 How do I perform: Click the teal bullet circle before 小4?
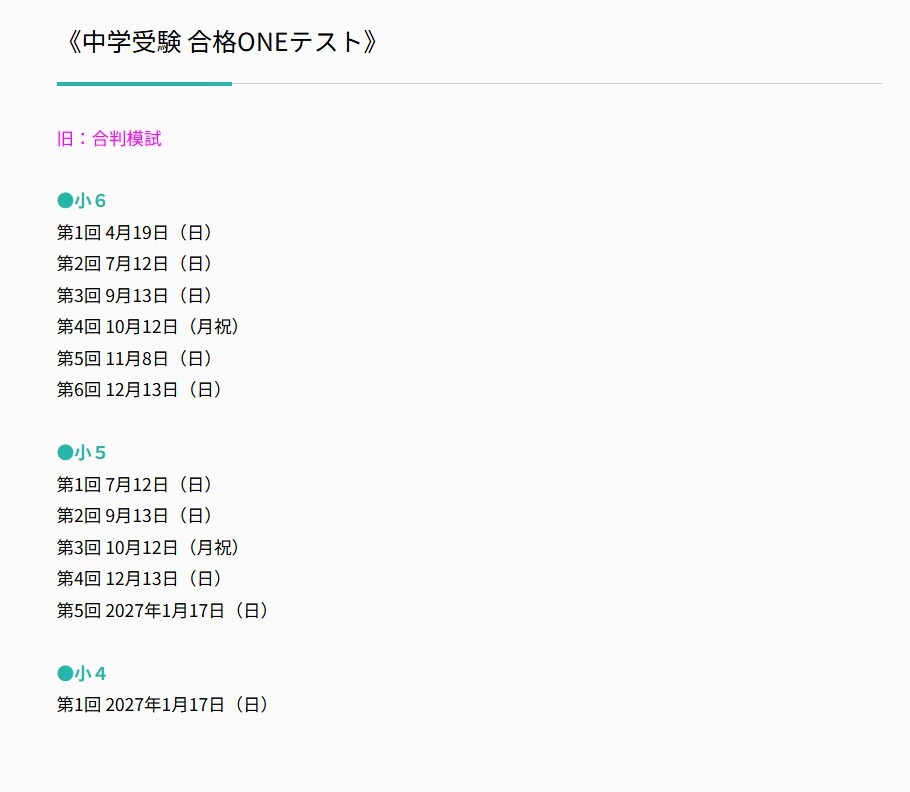click(65, 673)
